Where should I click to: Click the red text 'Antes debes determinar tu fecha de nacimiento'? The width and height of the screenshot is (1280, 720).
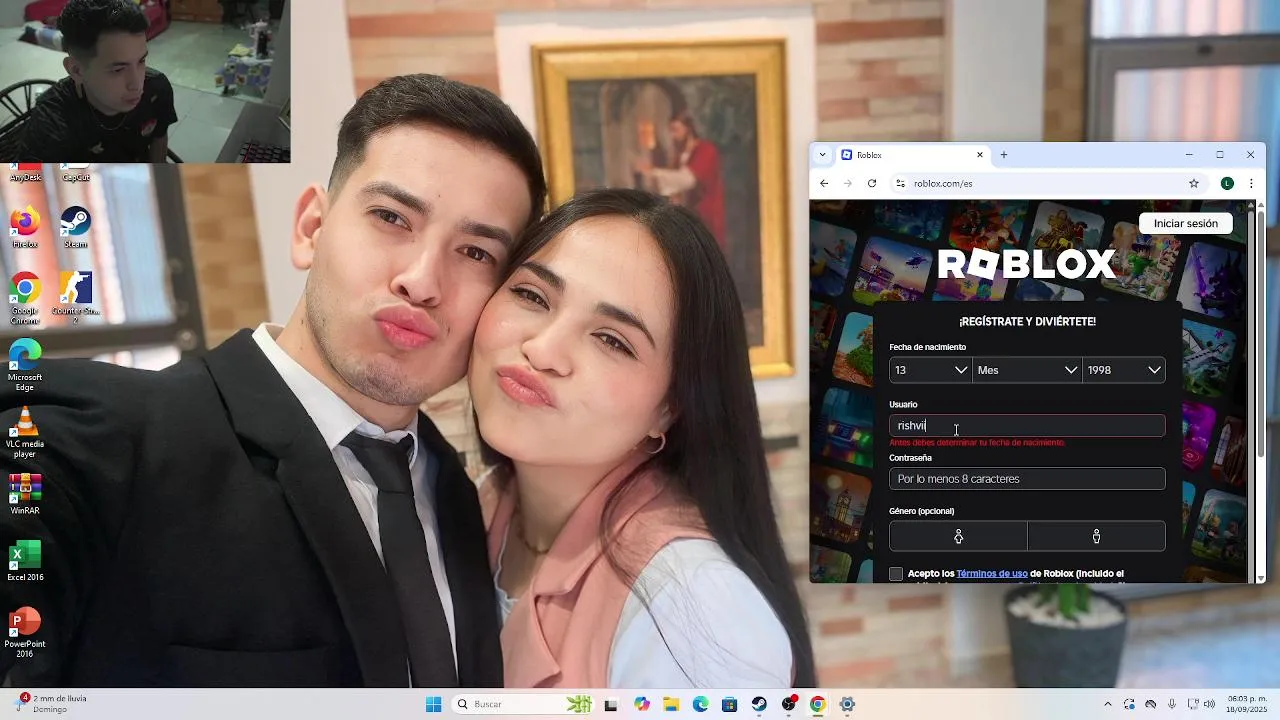point(977,442)
